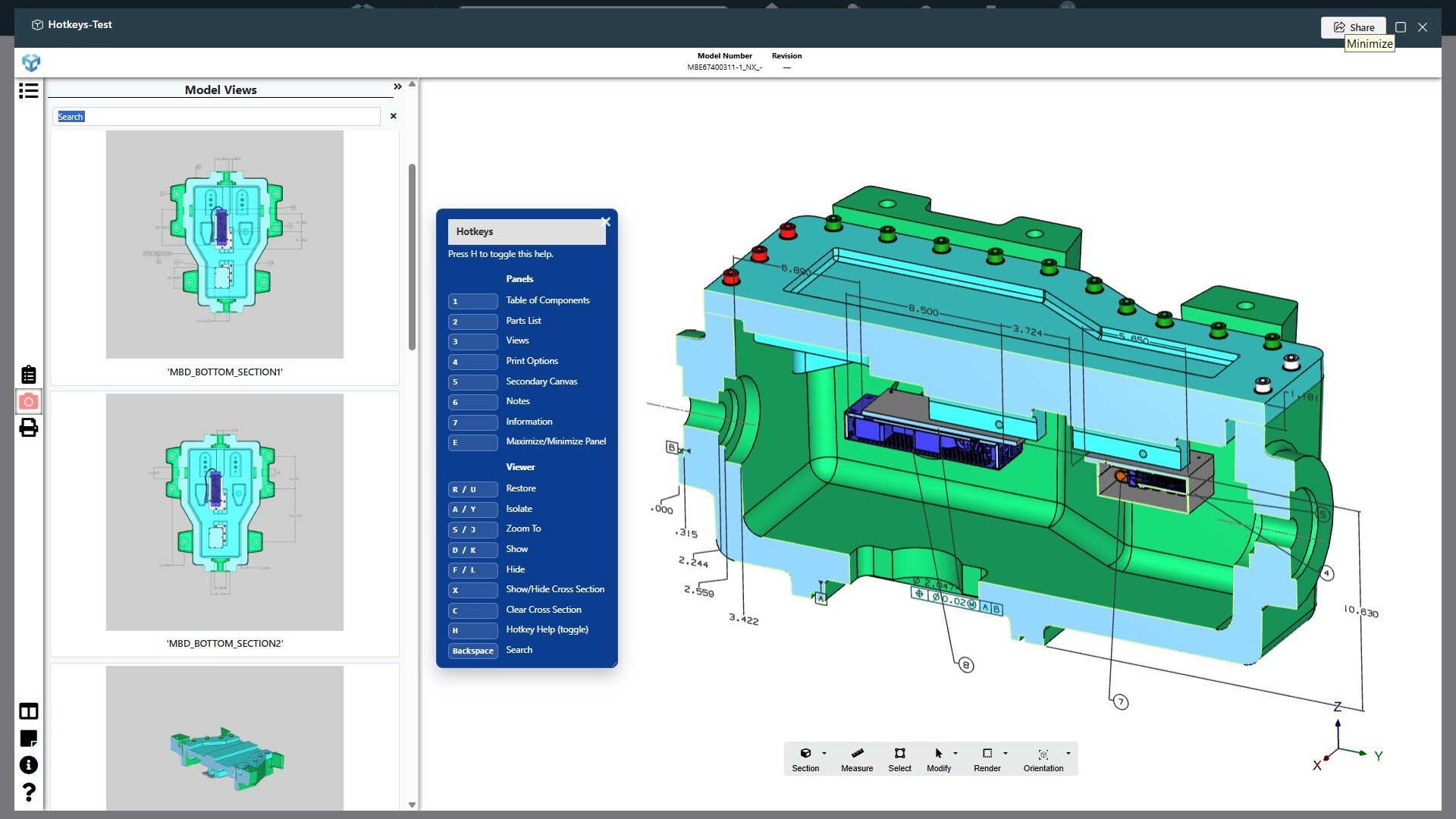Click the Share button

point(1354,27)
